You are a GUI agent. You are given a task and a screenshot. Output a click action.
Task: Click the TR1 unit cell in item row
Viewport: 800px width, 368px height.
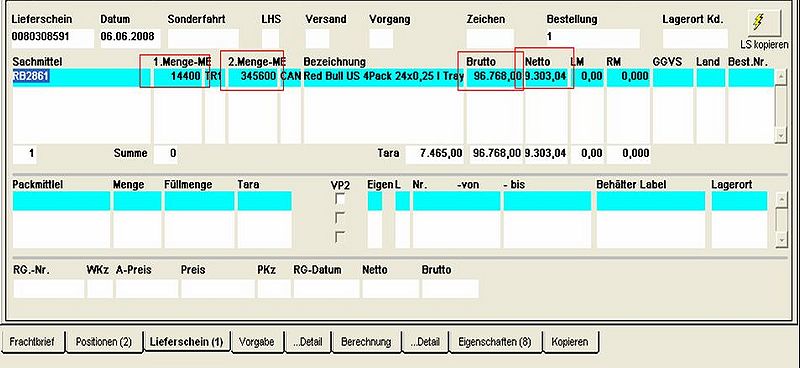[x=215, y=77]
